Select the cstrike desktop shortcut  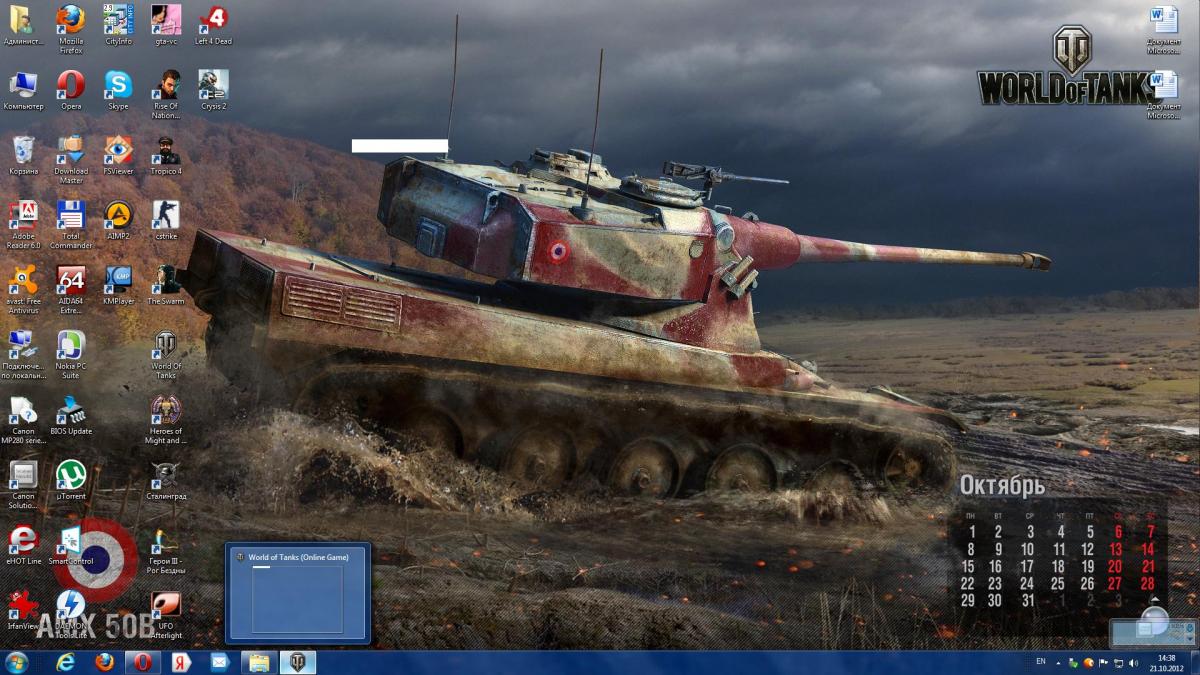click(x=166, y=220)
